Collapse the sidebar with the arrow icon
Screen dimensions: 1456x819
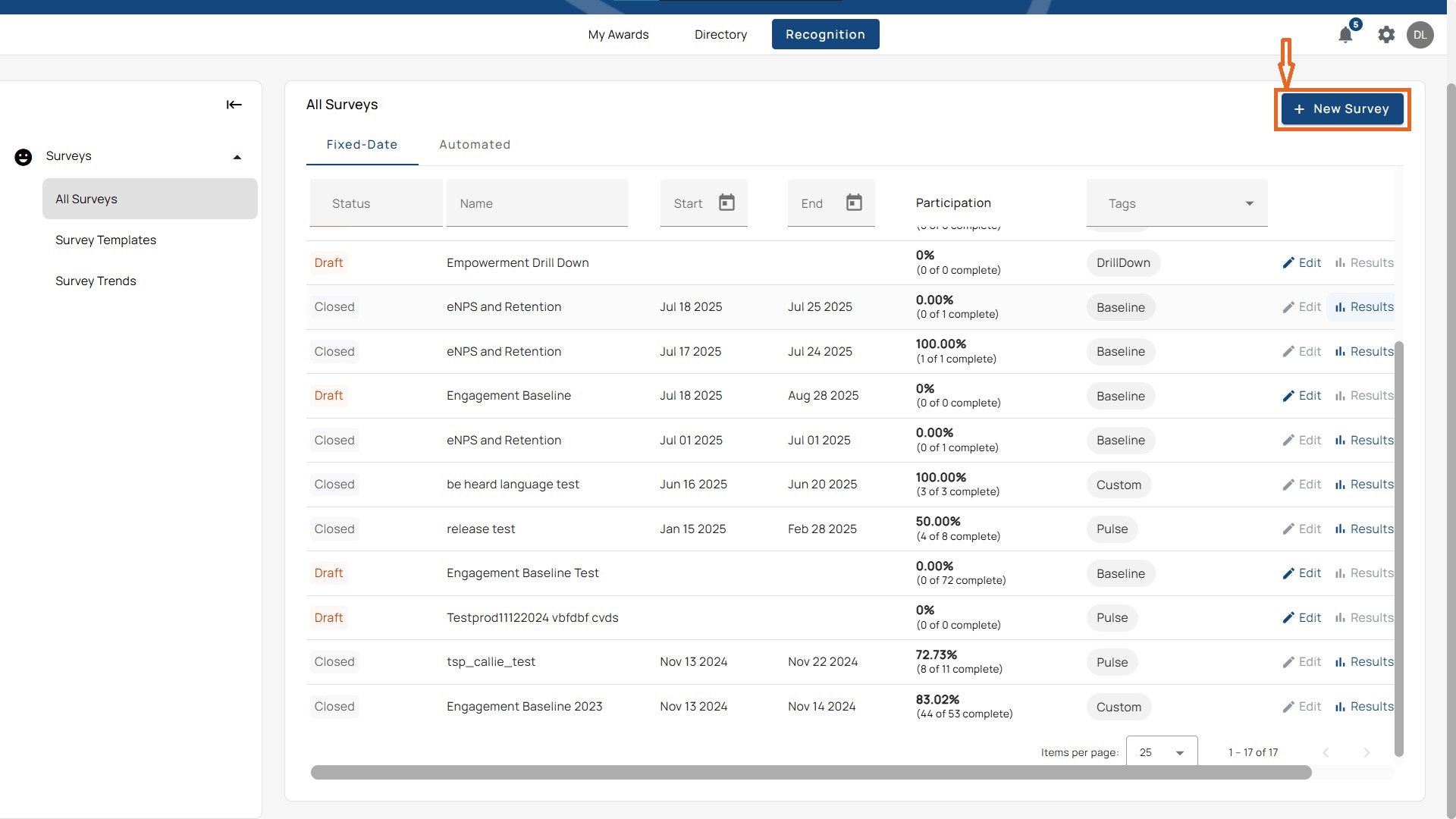(x=234, y=105)
